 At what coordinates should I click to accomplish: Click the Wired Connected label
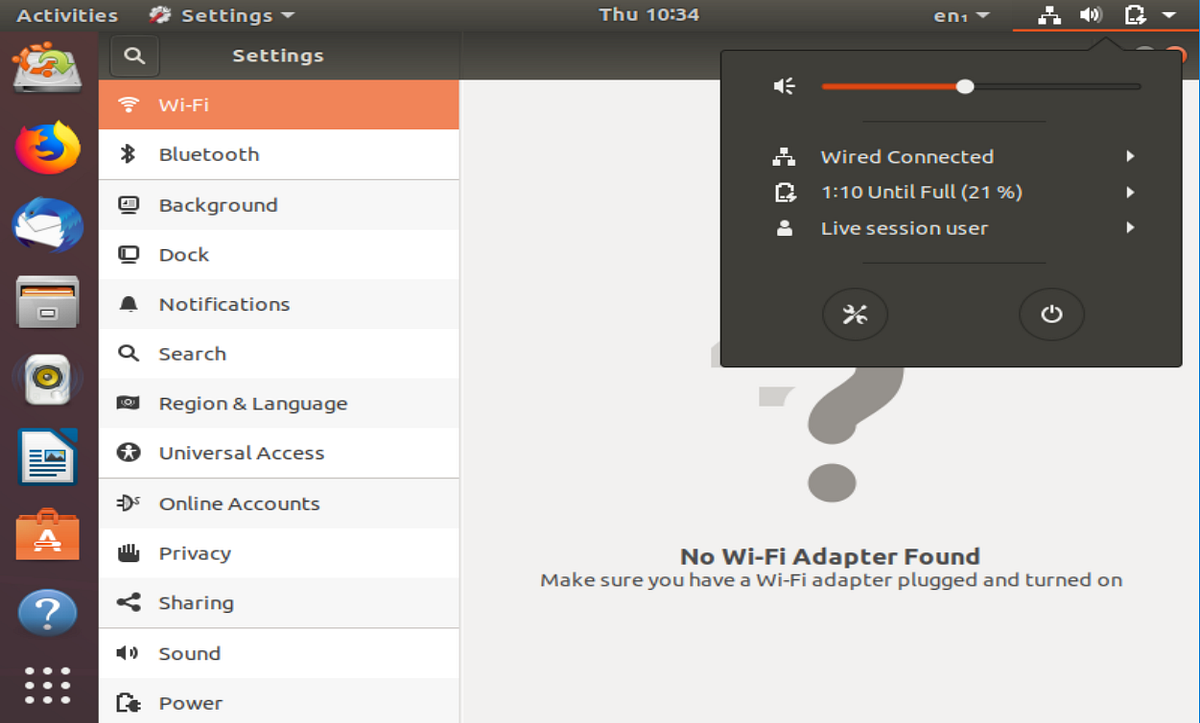tap(907, 157)
